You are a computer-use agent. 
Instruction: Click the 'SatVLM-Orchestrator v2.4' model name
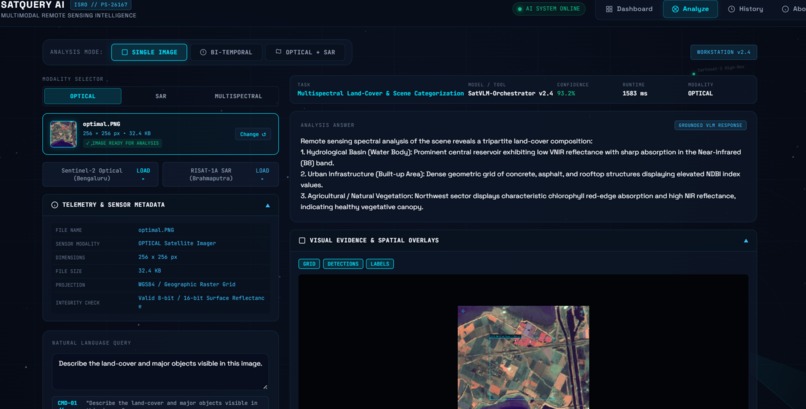pos(510,94)
